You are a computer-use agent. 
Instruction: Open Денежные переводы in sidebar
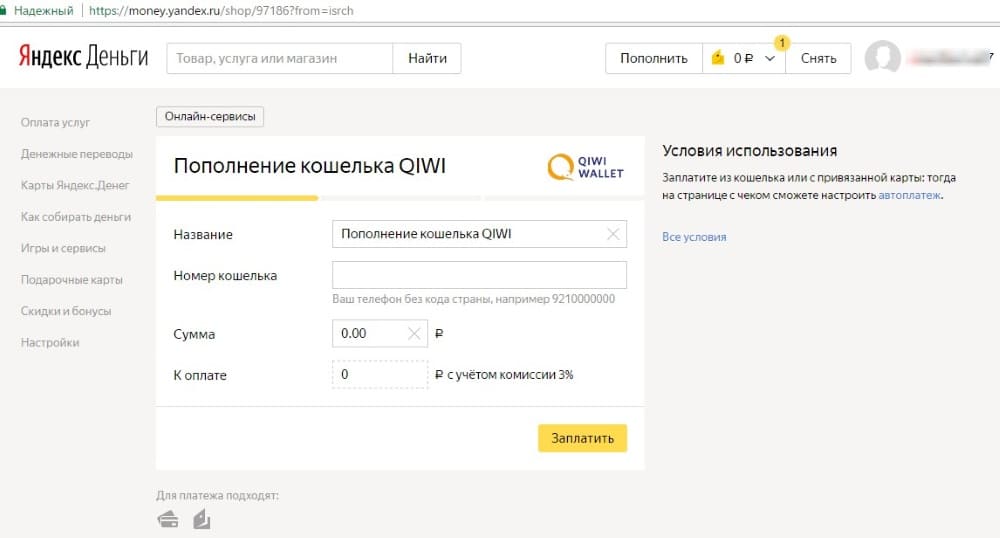(77, 154)
